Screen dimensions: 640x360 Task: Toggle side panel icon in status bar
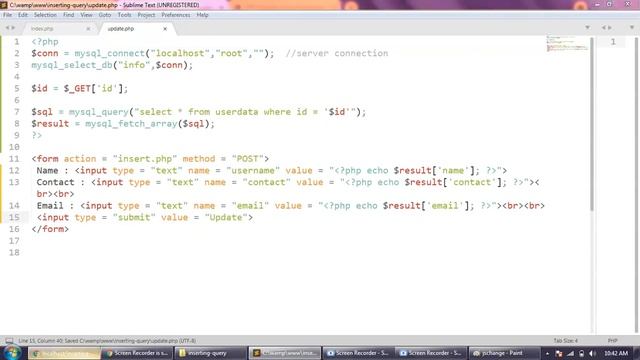click(9, 340)
